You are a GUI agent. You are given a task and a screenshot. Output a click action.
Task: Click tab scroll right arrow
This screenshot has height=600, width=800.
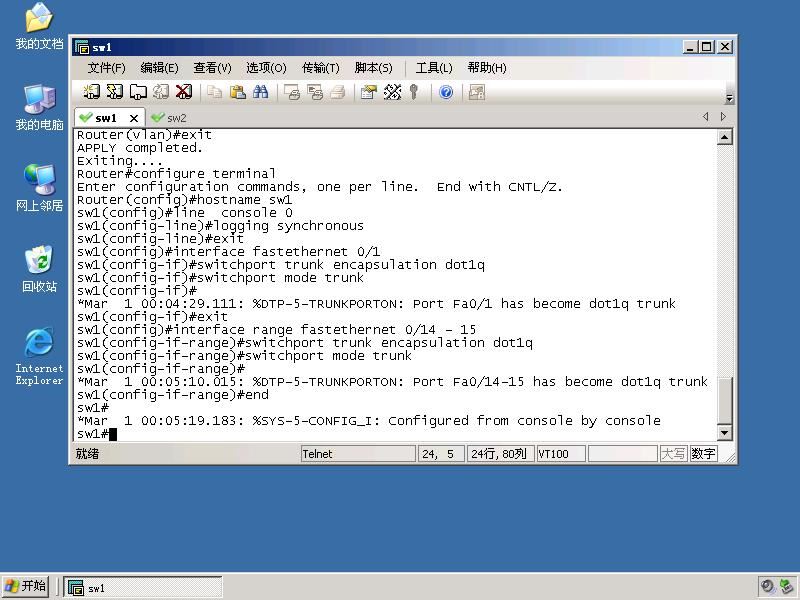[723, 117]
